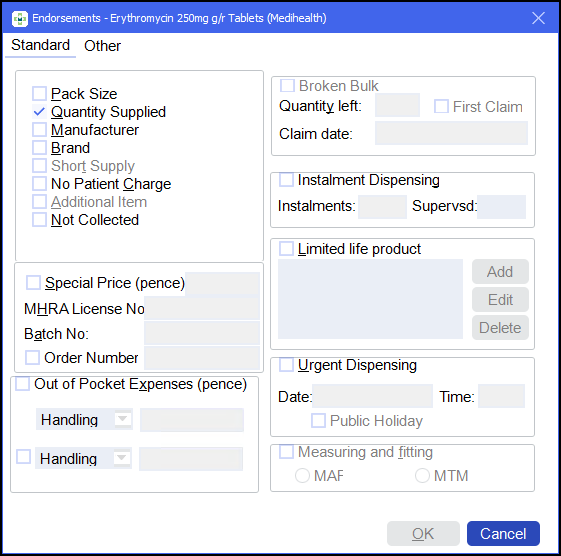The image size is (561, 556).
Task: Check the No Patient Charge option
Action: (x=39, y=184)
